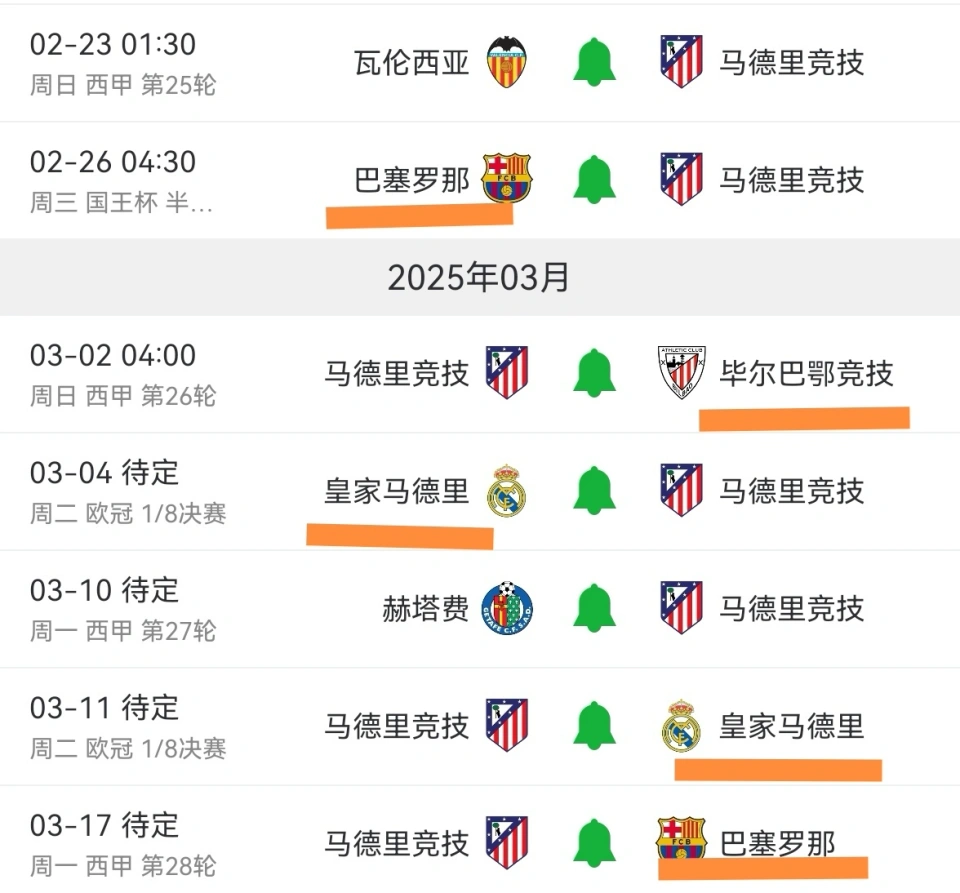
Task: Open team 赫塔费 name link
Action: pos(426,608)
